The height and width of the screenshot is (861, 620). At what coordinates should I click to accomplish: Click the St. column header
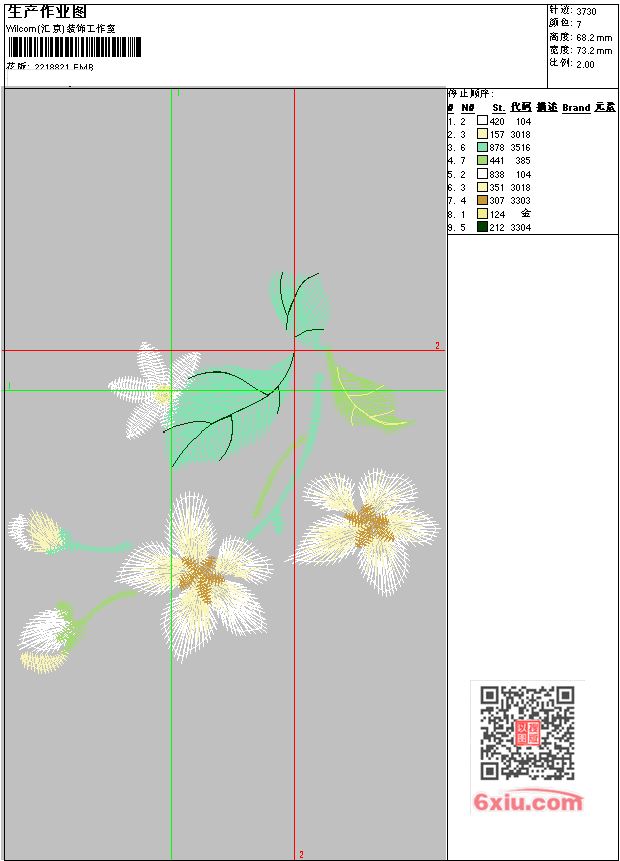click(x=498, y=107)
